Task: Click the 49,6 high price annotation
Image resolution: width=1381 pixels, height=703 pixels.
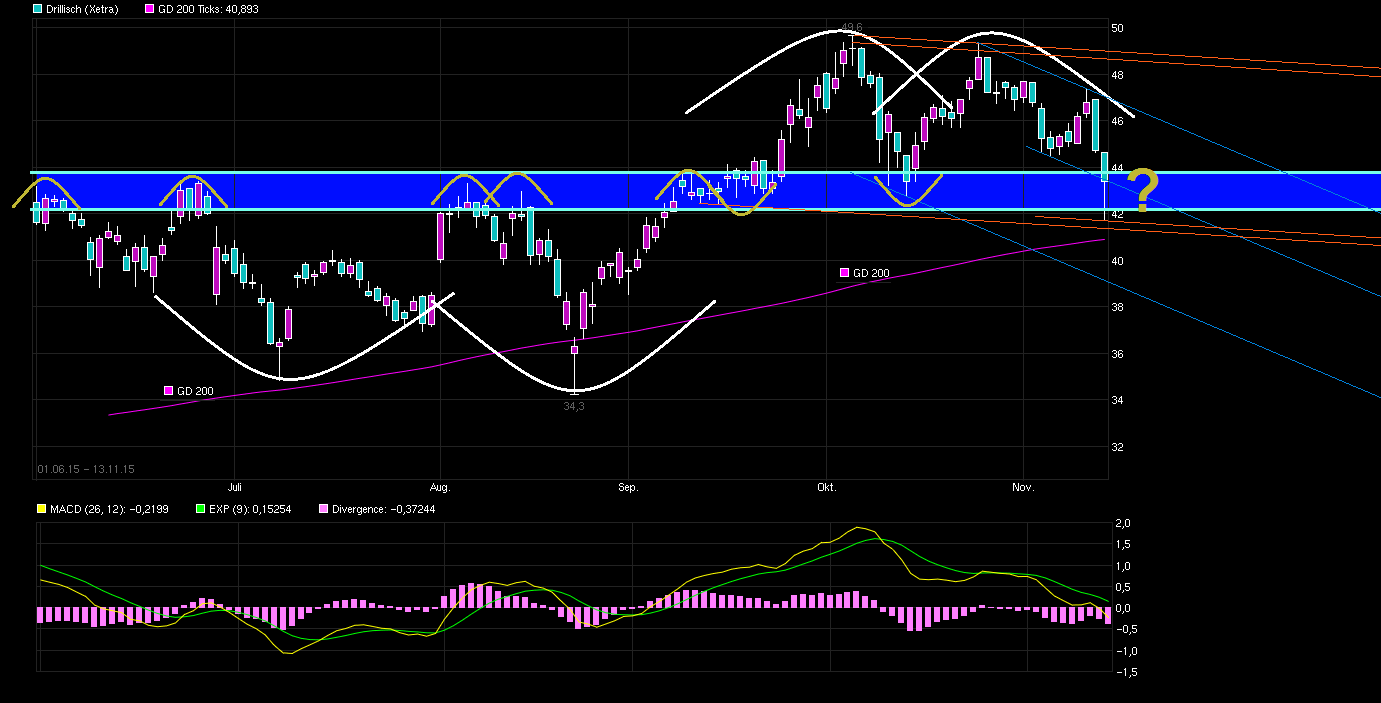Action: point(851,27)
